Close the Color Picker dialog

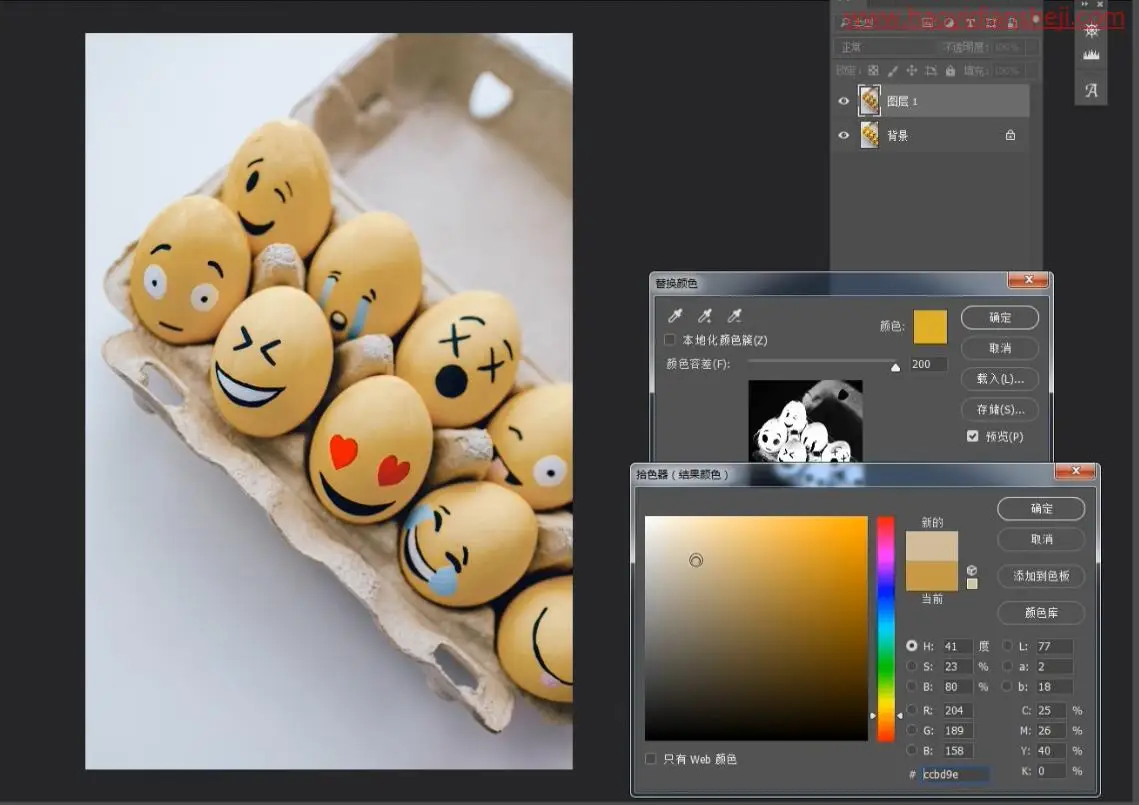1076,471
